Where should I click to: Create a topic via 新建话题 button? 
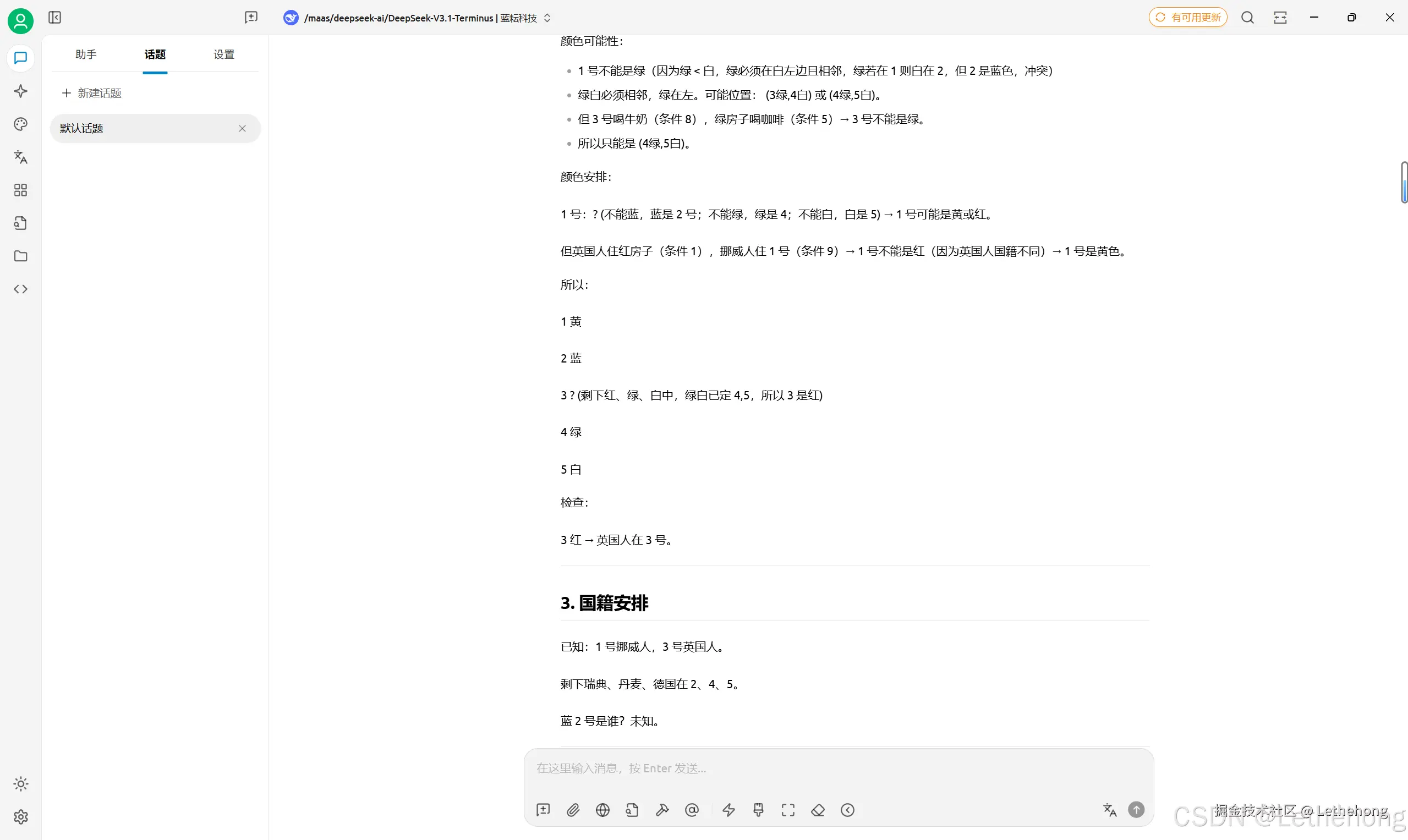[x=91, y=93]
